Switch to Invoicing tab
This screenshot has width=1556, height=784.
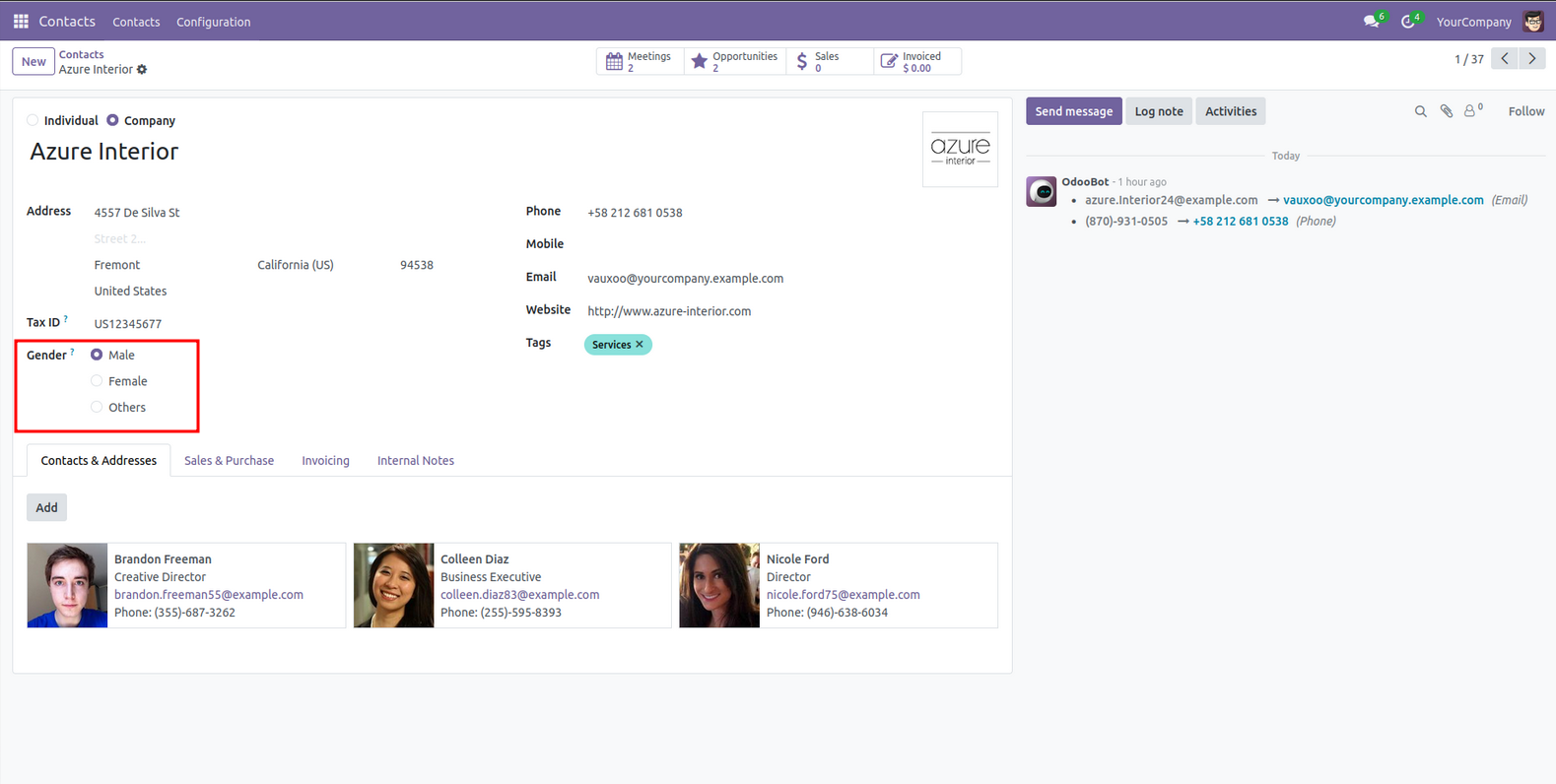tap(325, 460)
